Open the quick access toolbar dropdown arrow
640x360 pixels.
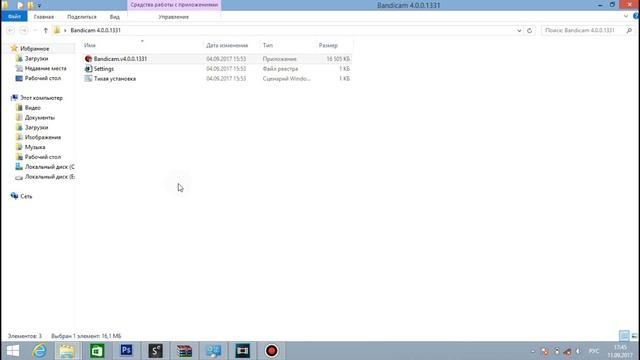coord(39,6)
